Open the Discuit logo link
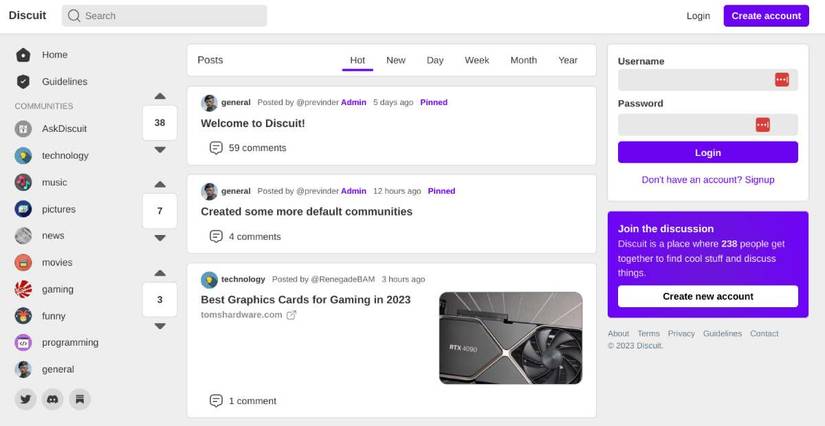Viewport: 825px width, 426px height. 27,15
